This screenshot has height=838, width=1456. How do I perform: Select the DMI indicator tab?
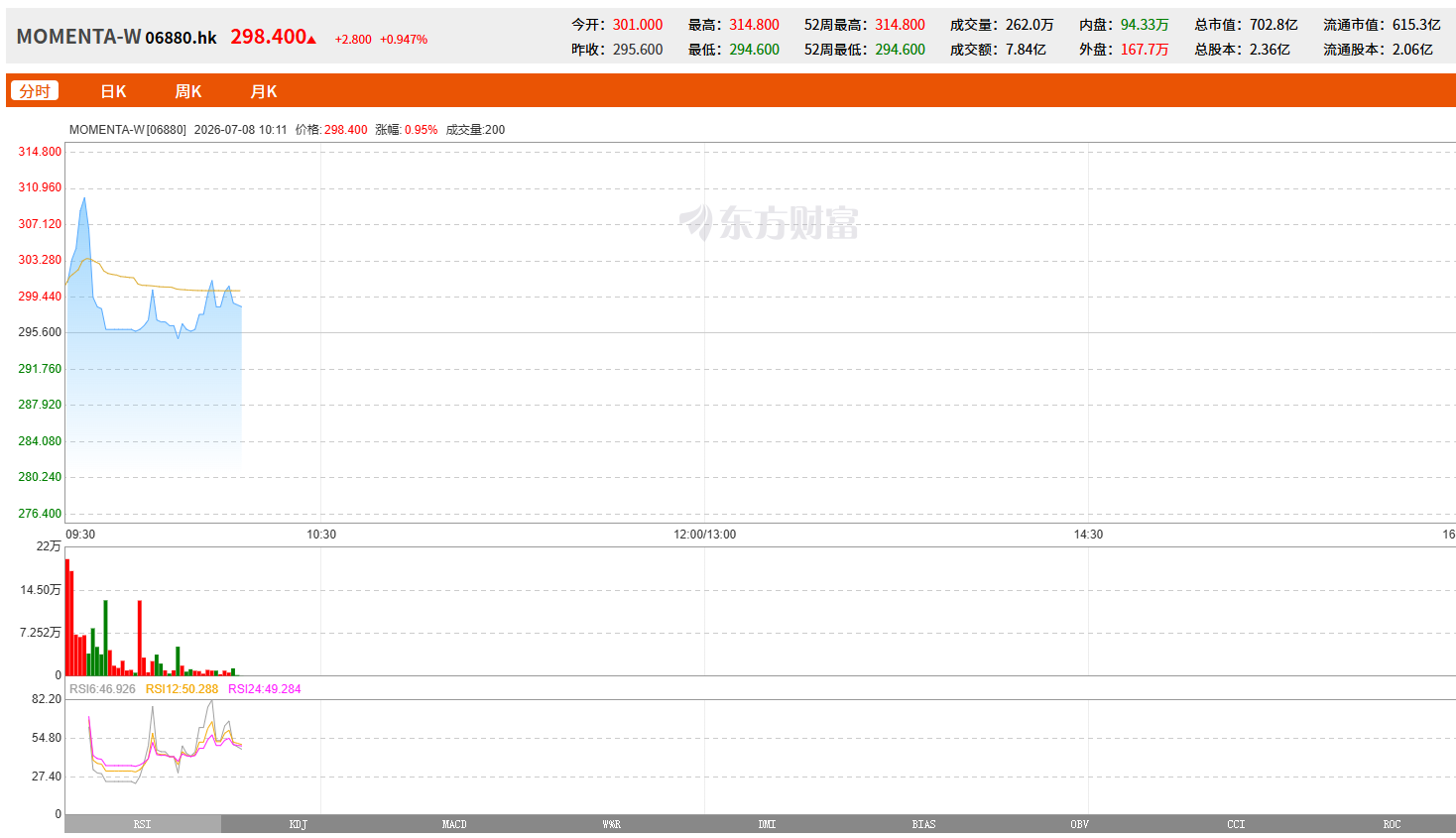[767, 824]
